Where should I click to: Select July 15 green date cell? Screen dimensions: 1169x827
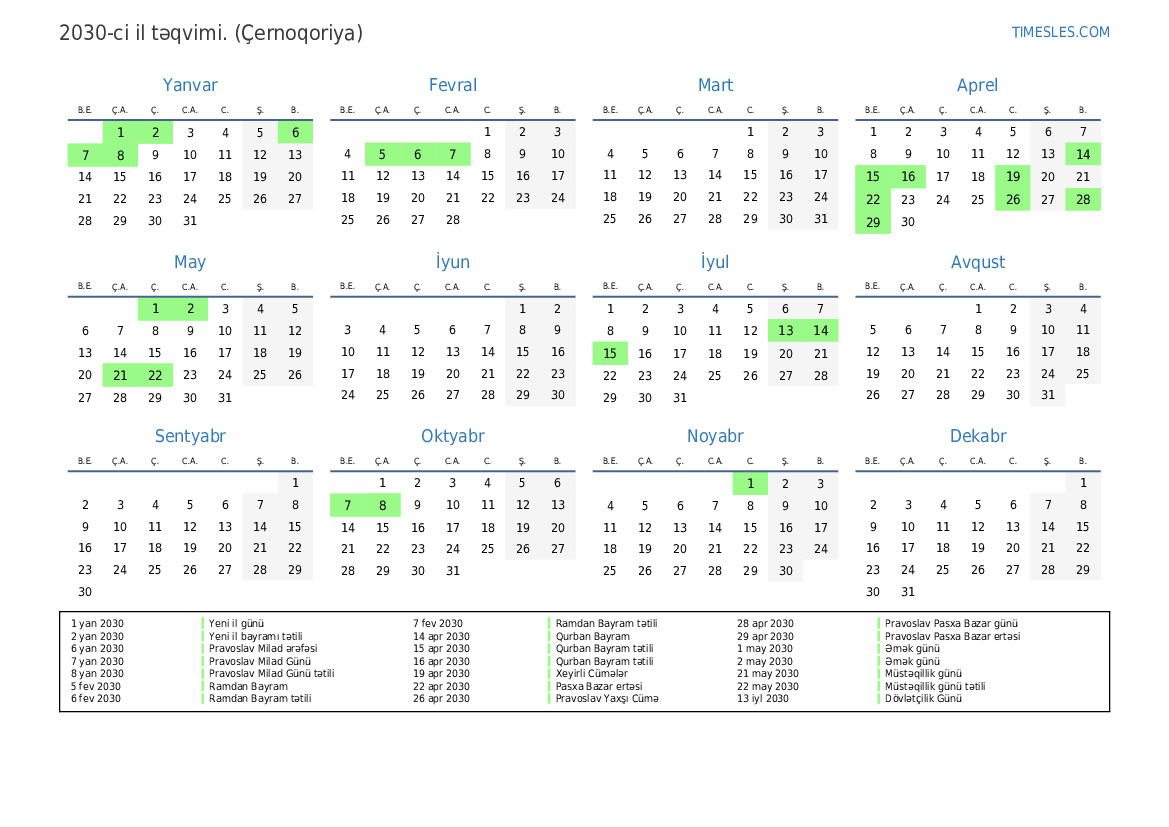(610, 353)
